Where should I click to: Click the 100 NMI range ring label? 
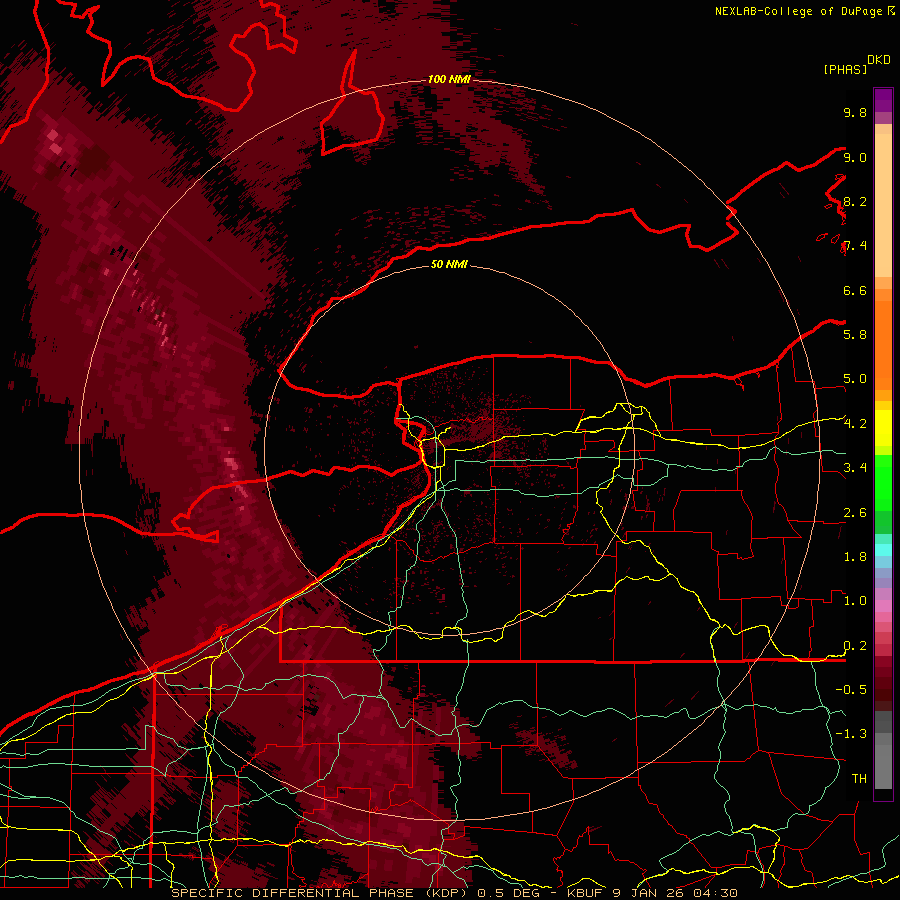point(449,79)
